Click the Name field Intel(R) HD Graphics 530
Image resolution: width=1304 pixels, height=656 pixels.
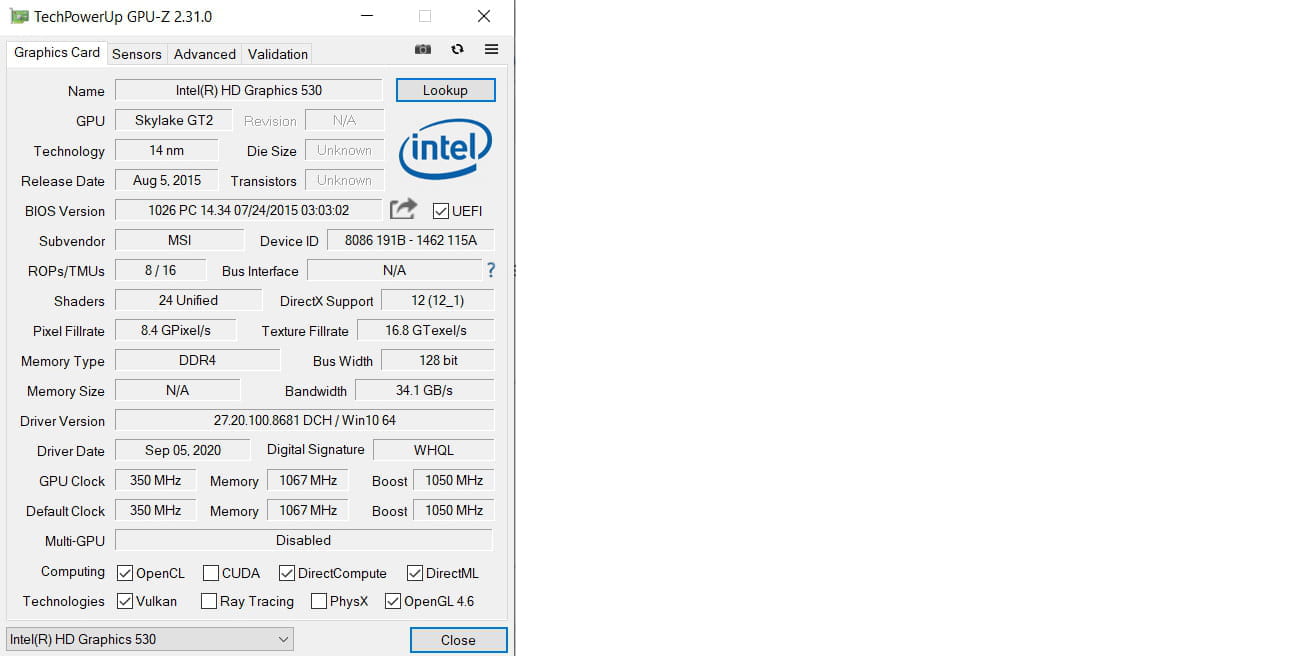click(x=249, y=90)
